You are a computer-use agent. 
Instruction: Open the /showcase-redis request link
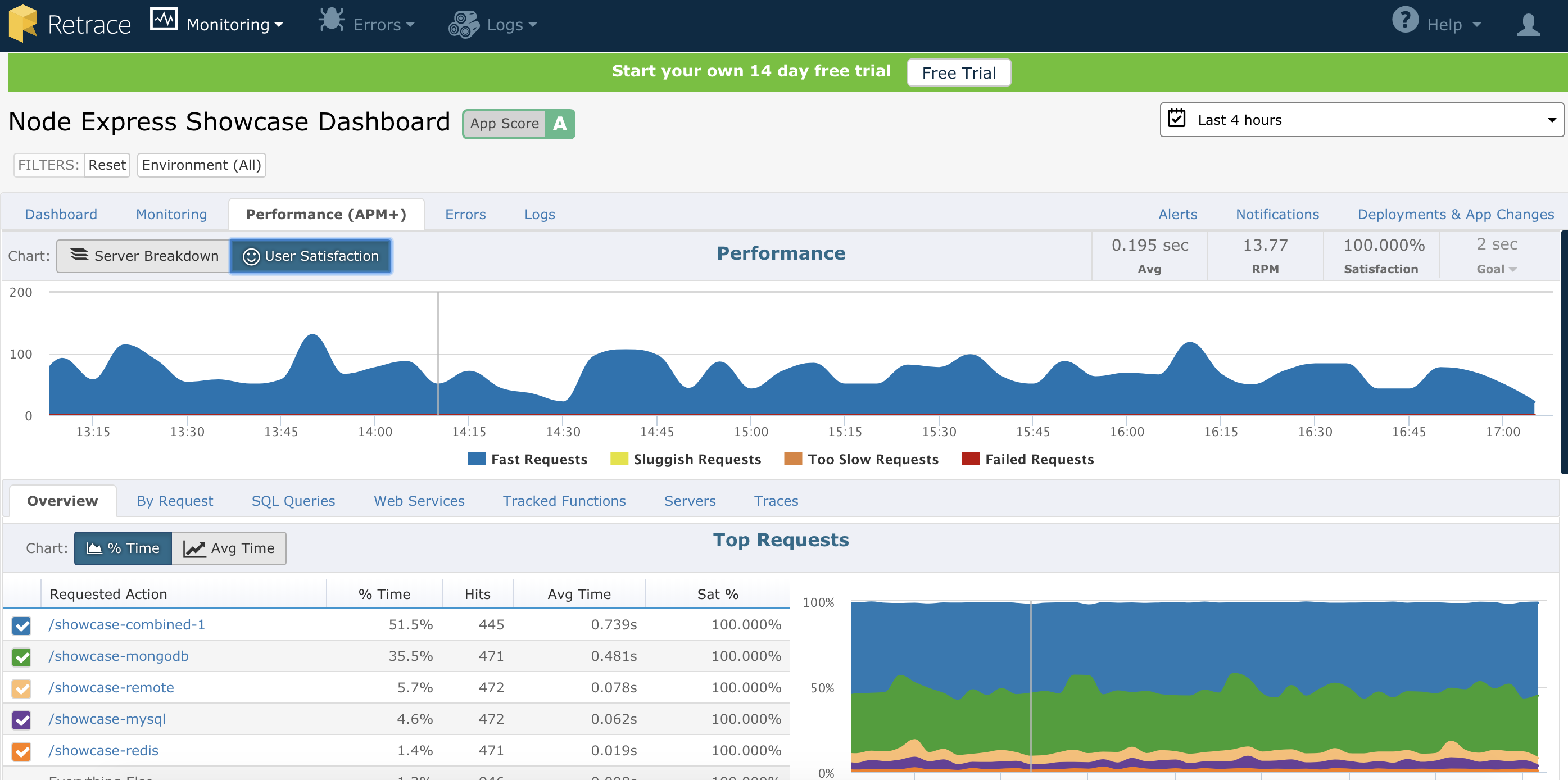point(103,751)
